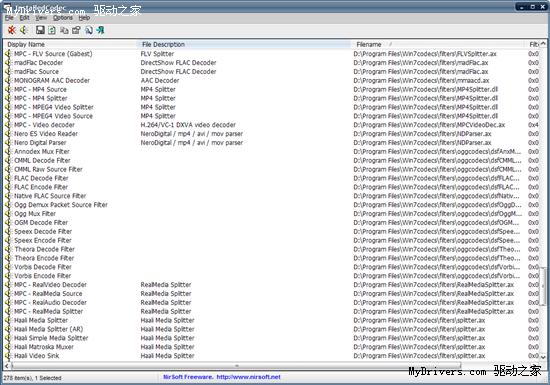Click the FLVSplitter.ax filename cell
Viewport: 550px width, 385px height.
pyautogui.click(x=425, y=54)
